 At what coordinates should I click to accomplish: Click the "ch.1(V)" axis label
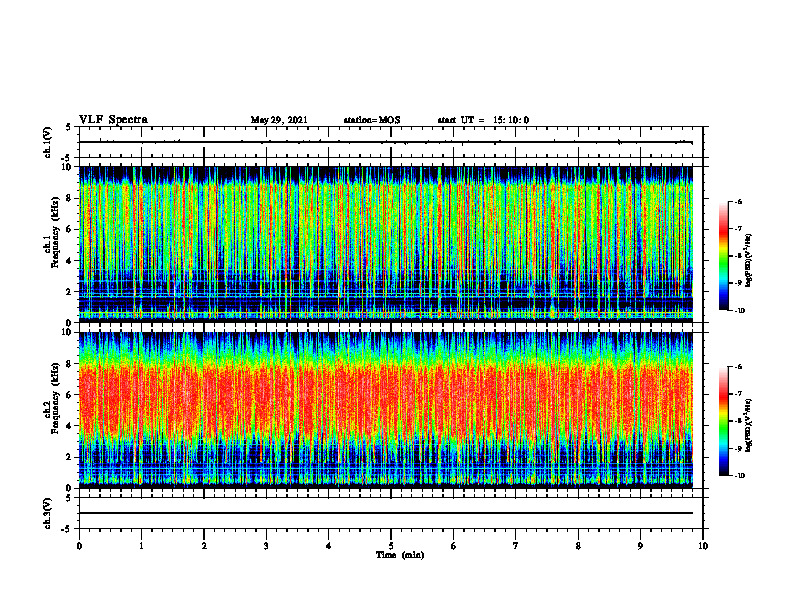pyautogui.click(x=48, y=142)
